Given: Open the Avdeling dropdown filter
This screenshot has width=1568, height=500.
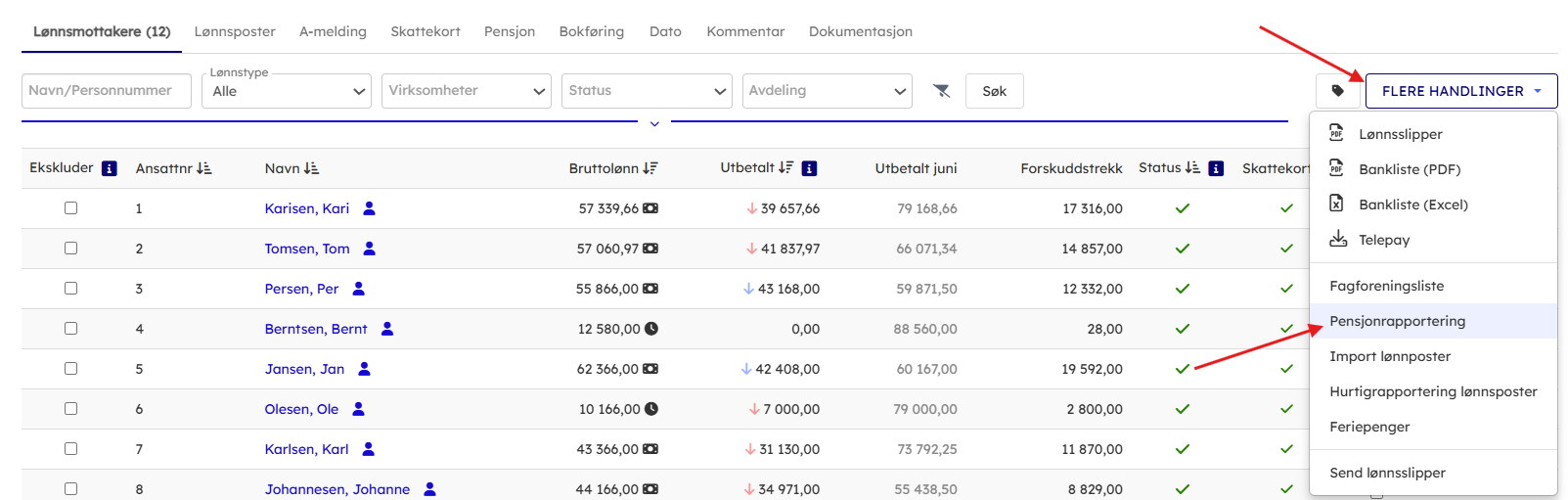Looking at the screenshot, I should tap(827, 91).
